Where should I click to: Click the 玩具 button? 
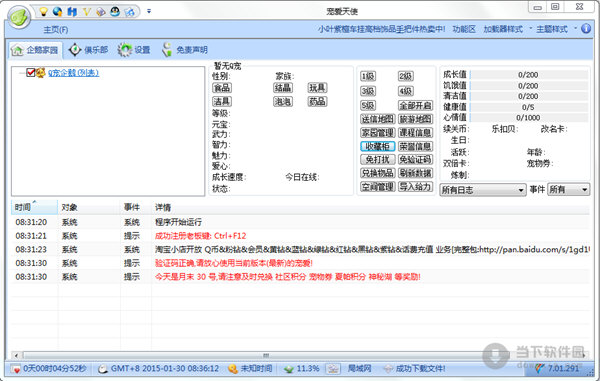coord(317,88)
